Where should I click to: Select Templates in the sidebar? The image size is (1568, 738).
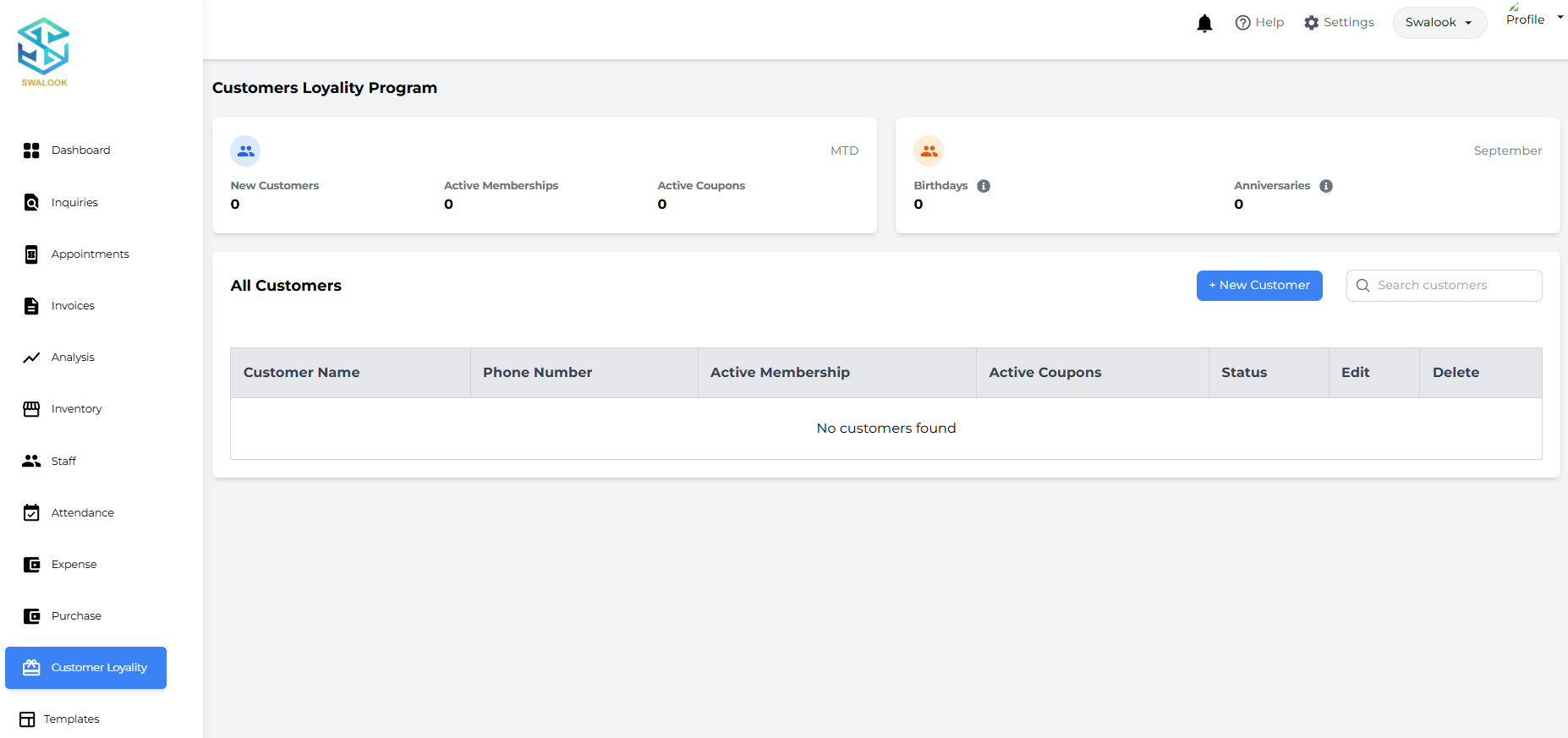(71, 719)
